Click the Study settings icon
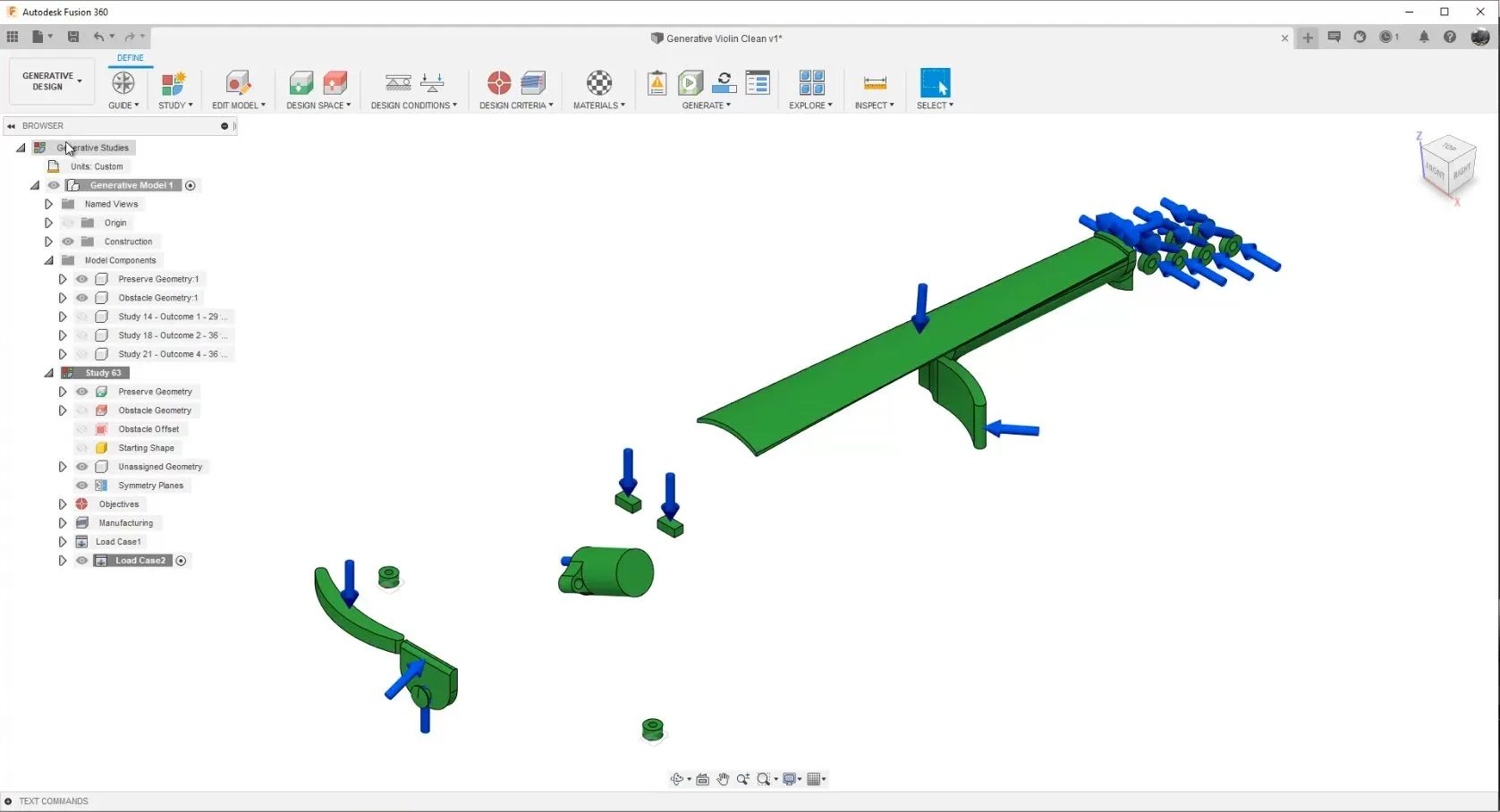The width and height of the screenshot is (1500, 812). tap(174, 83)
